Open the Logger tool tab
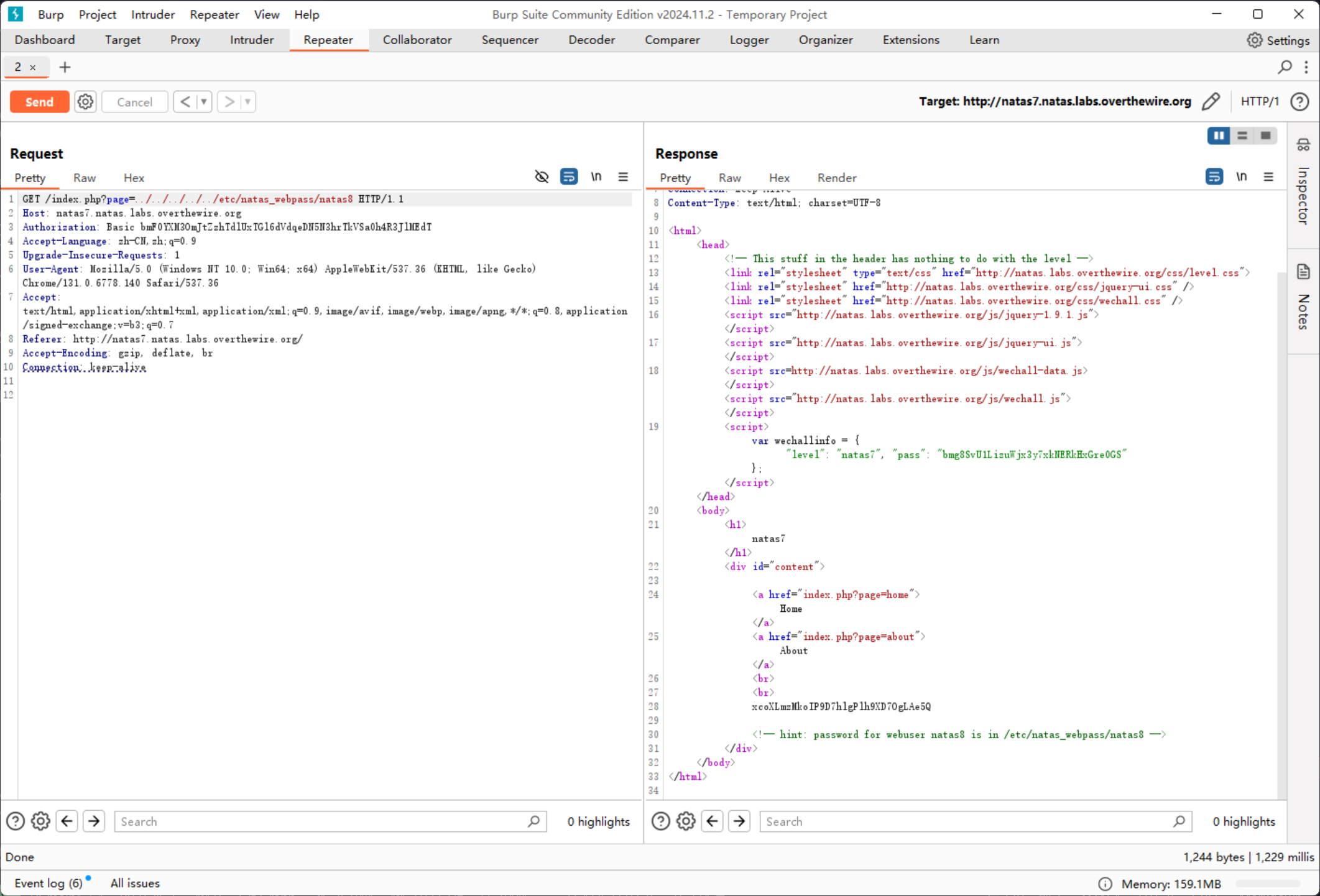The image size is (1320, 896). 749,40
